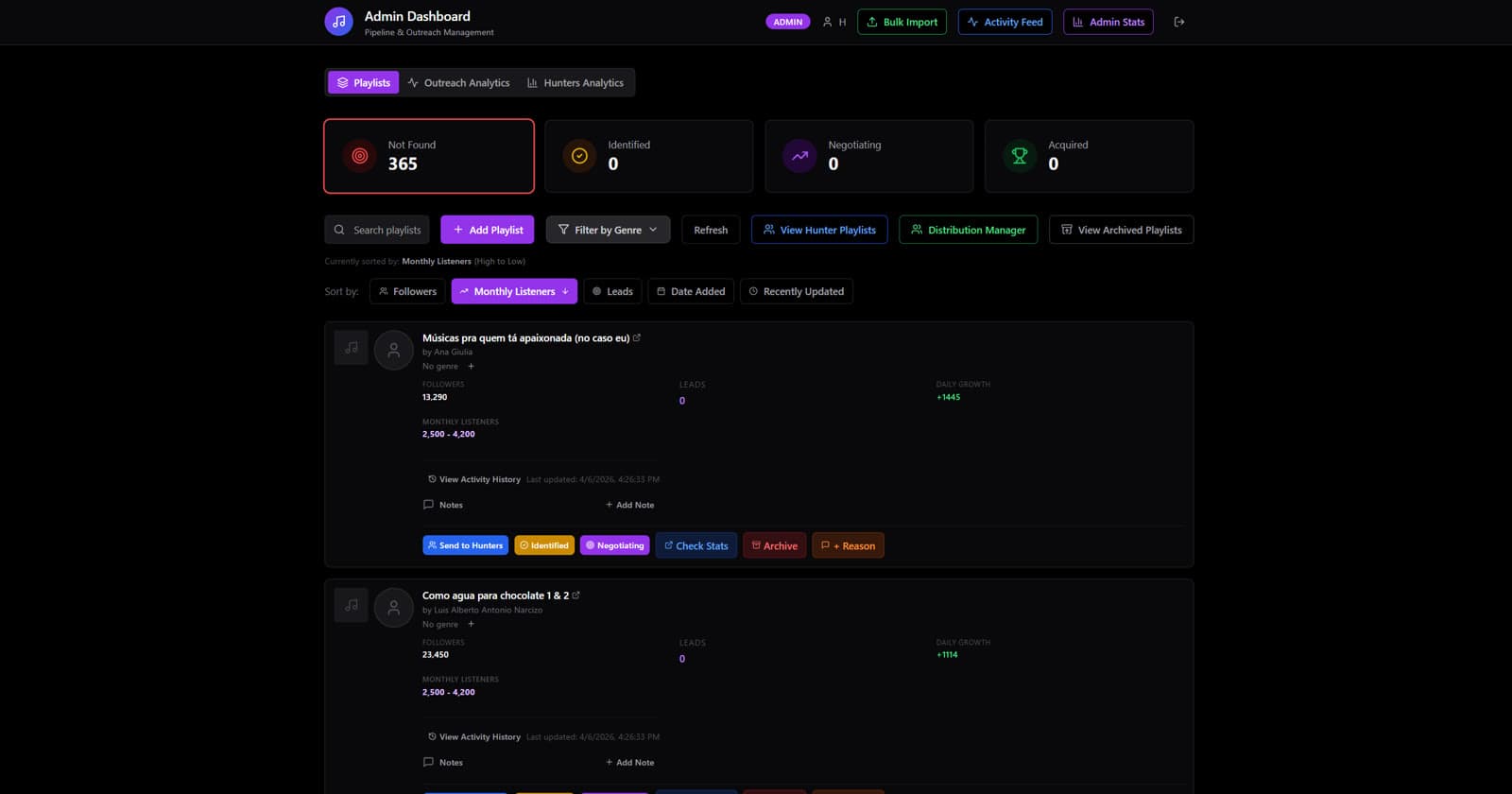
Task: Click the playlist title Músicas pra quem tá apaixonada
Action: pyautogui.click(x=525, y=337)
